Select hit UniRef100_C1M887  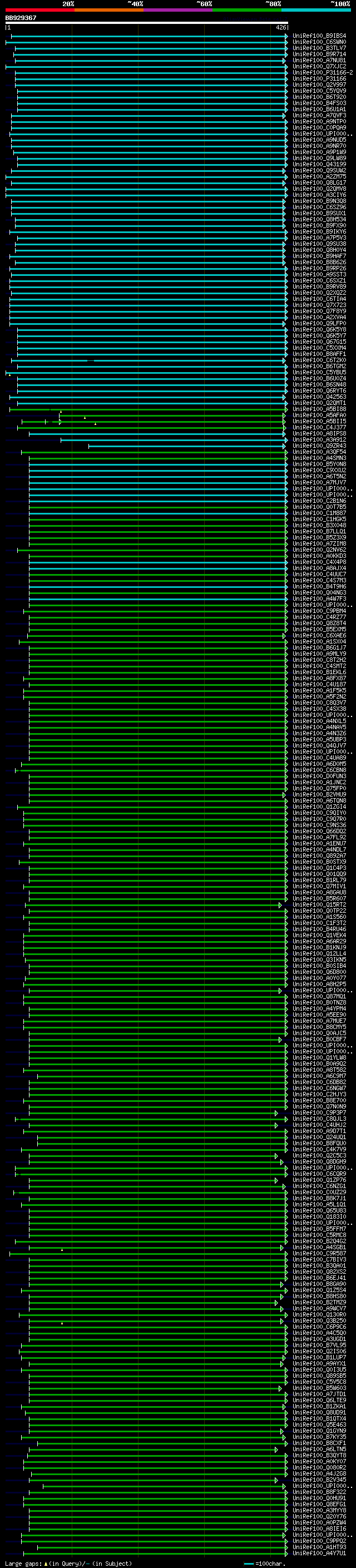coord(319,513)
